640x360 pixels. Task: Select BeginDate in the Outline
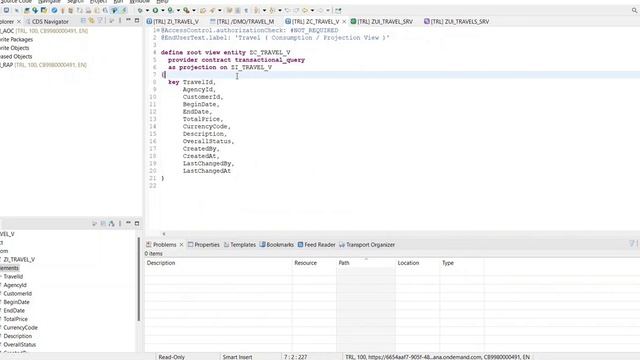(x=16, y=302)
